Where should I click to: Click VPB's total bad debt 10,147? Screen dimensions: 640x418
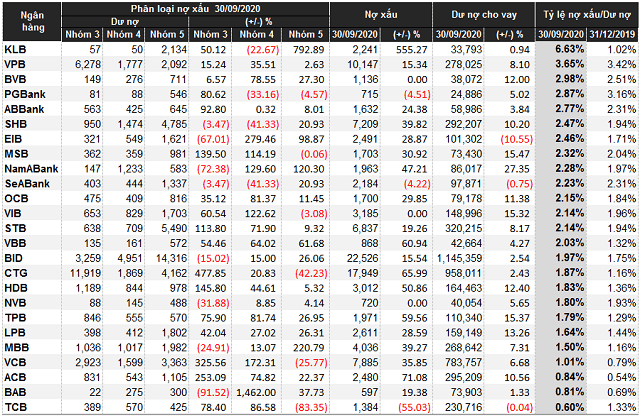[x=362, y=64]
